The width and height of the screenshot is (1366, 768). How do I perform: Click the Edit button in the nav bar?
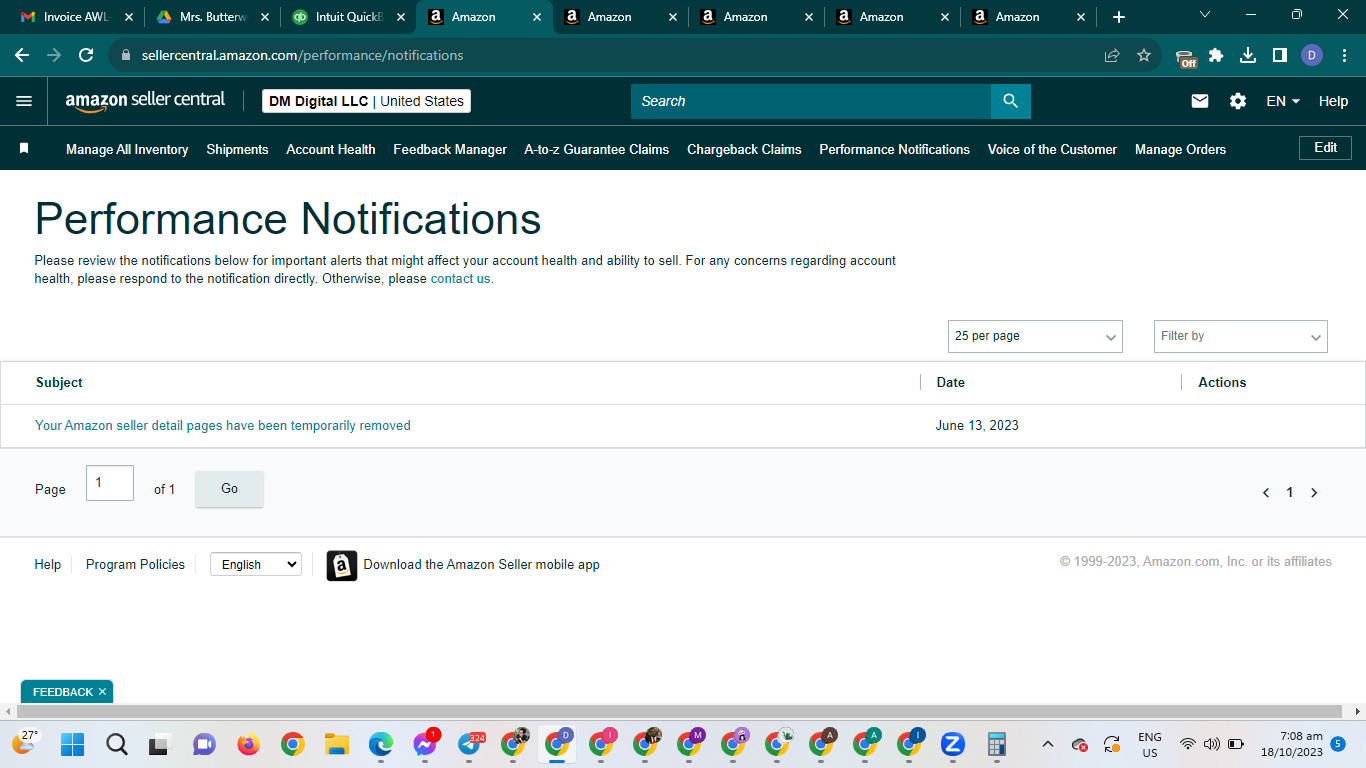(x=1325, y=148)
